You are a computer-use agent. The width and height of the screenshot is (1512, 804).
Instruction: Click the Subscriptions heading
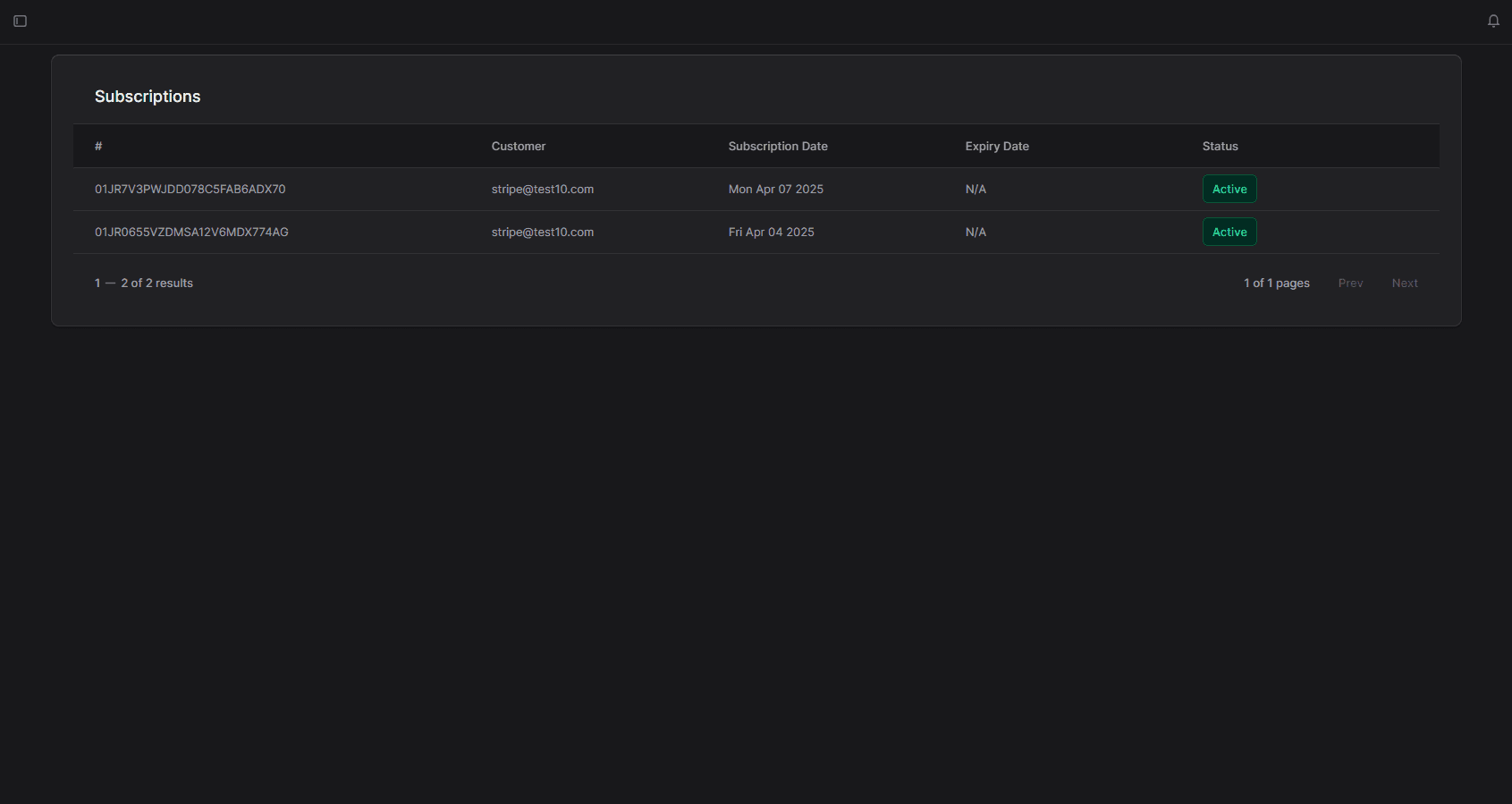click(148, 97)
